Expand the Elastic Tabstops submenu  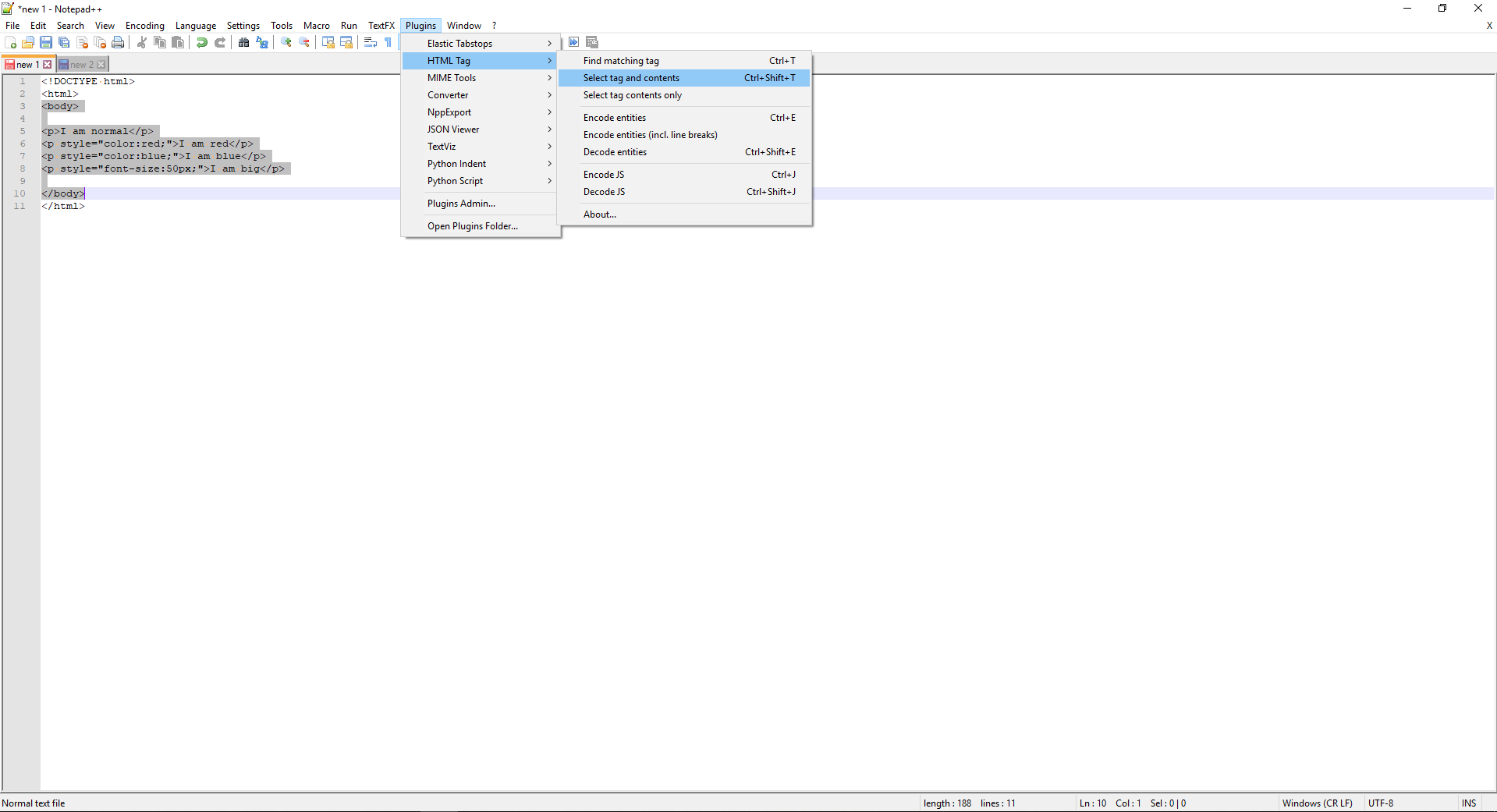click(x=481, y=44)
